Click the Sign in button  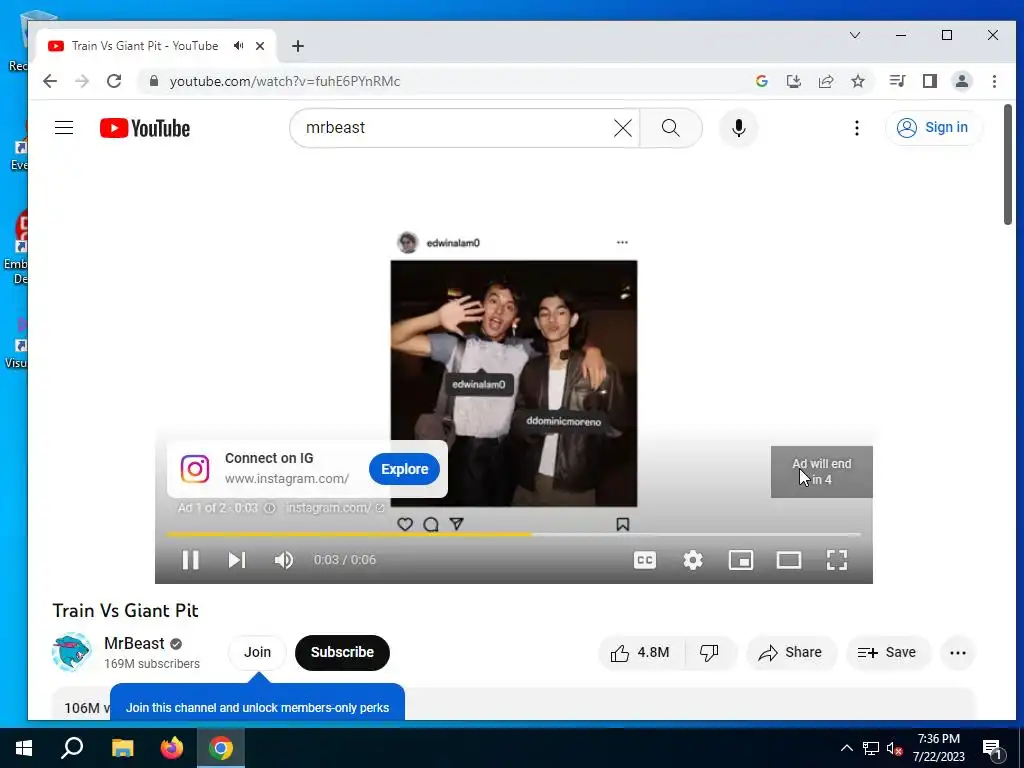(933, 127)
